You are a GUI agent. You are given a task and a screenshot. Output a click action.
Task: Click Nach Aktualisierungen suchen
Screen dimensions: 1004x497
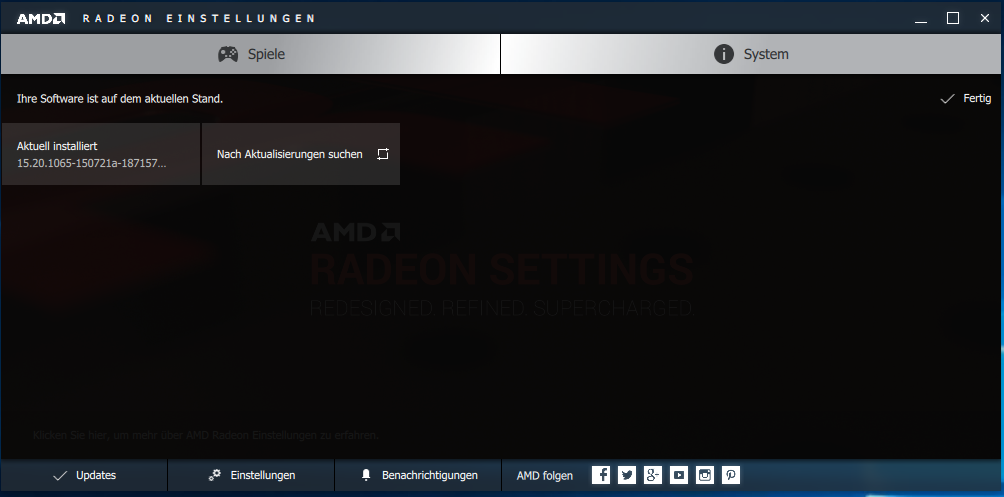(301, 154)
